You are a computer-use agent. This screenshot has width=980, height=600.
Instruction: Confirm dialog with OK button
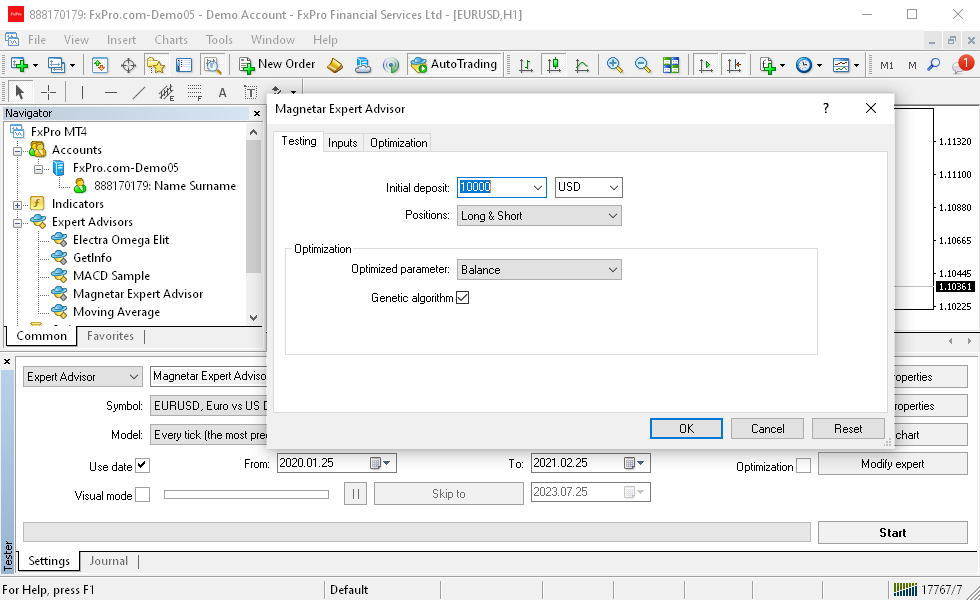[686, 429]
